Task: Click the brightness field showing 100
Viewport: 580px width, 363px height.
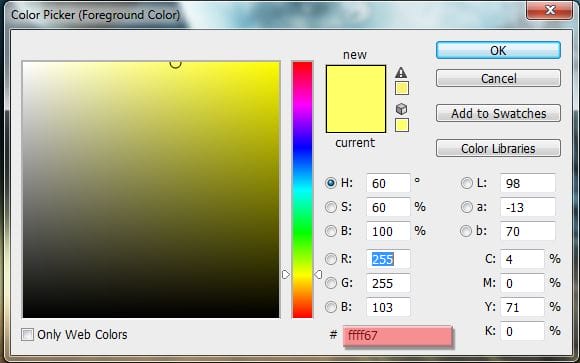Action: click(388, 231)
